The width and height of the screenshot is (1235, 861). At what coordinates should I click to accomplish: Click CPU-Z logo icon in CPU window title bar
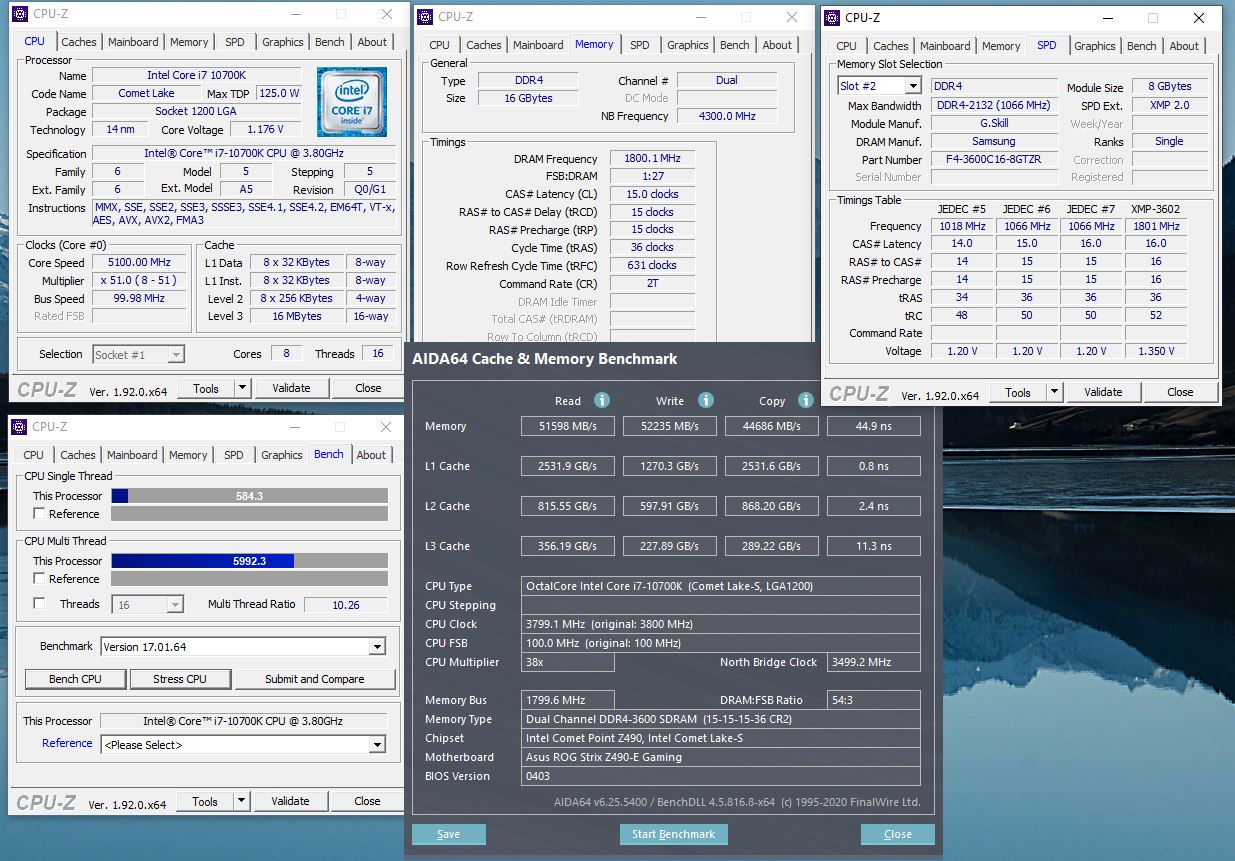pyautogui.click(x=19, y=15)
